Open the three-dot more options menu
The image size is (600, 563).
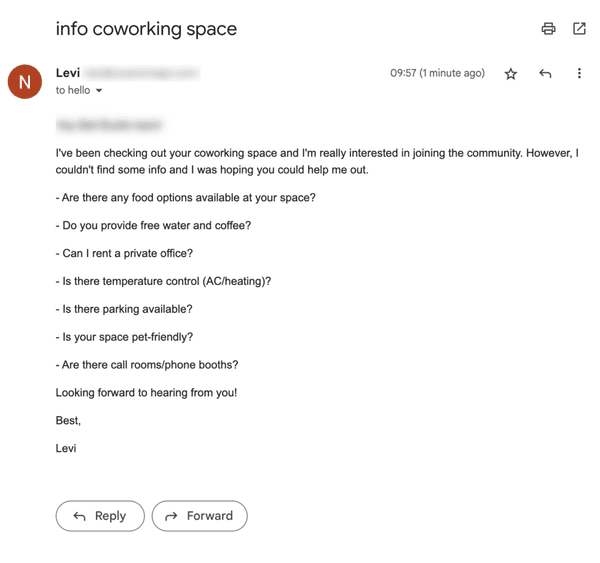tap(579, 74)
